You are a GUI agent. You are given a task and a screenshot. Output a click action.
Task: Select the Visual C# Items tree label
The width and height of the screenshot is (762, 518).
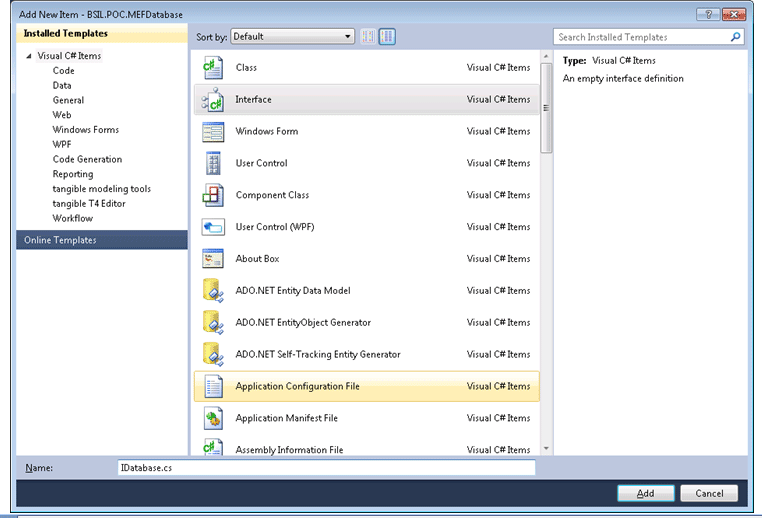point(69,56)
